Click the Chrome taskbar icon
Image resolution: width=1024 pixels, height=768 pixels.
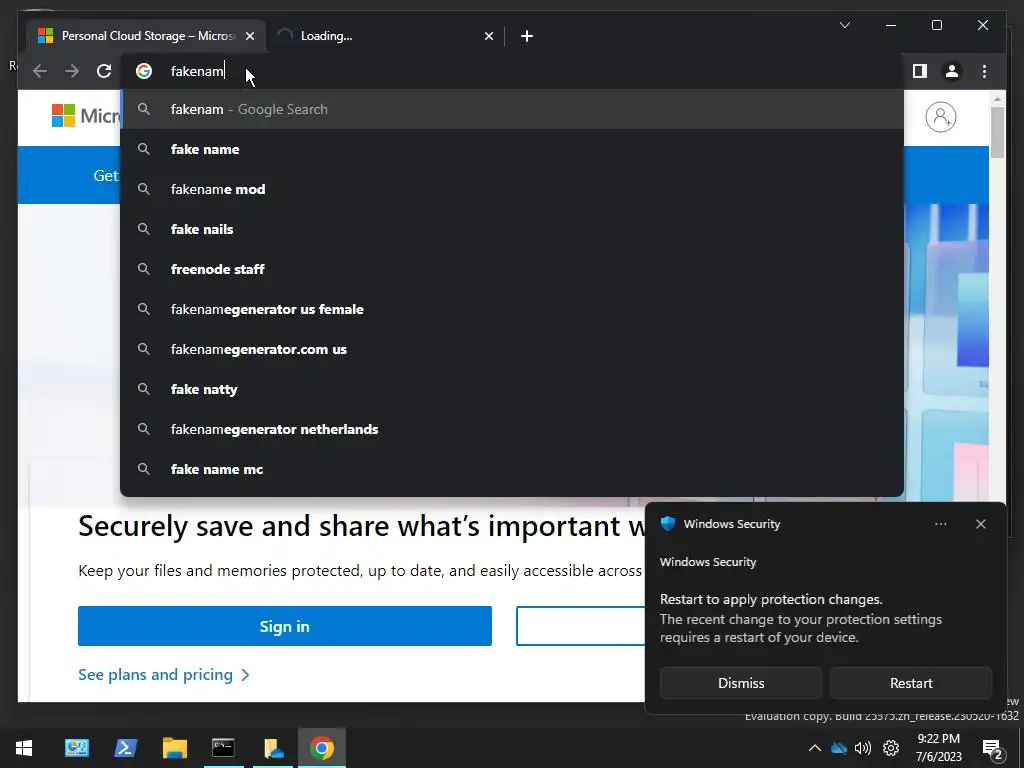click(x=322, y=748)
